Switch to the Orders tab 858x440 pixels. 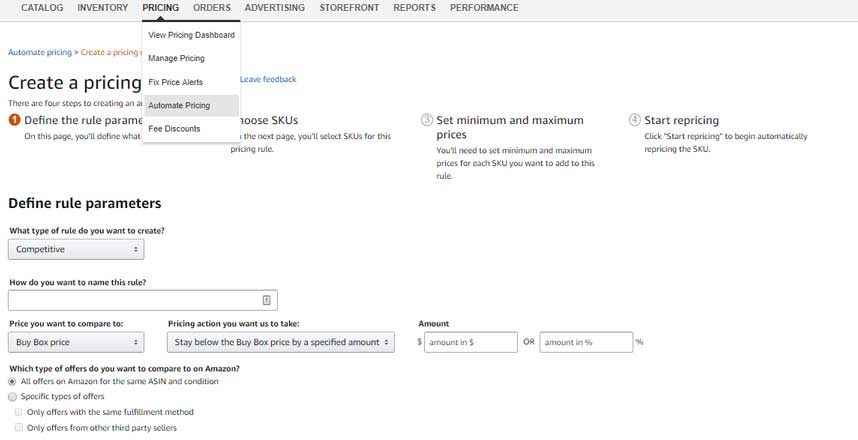coord(212,8)
